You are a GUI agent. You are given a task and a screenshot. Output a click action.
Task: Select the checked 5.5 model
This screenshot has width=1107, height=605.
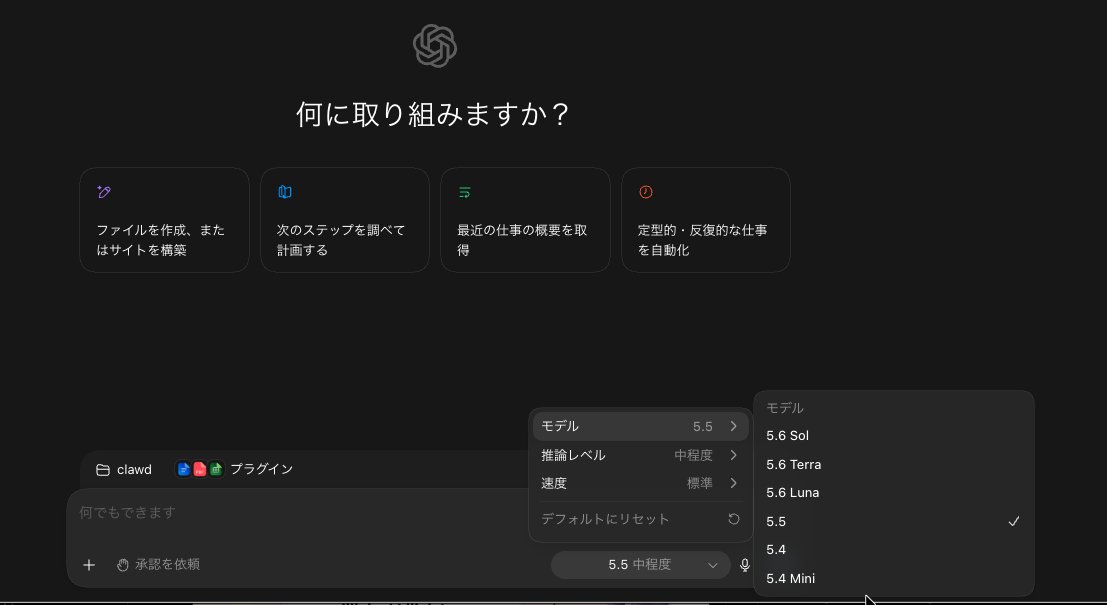(x=894, y=522)
